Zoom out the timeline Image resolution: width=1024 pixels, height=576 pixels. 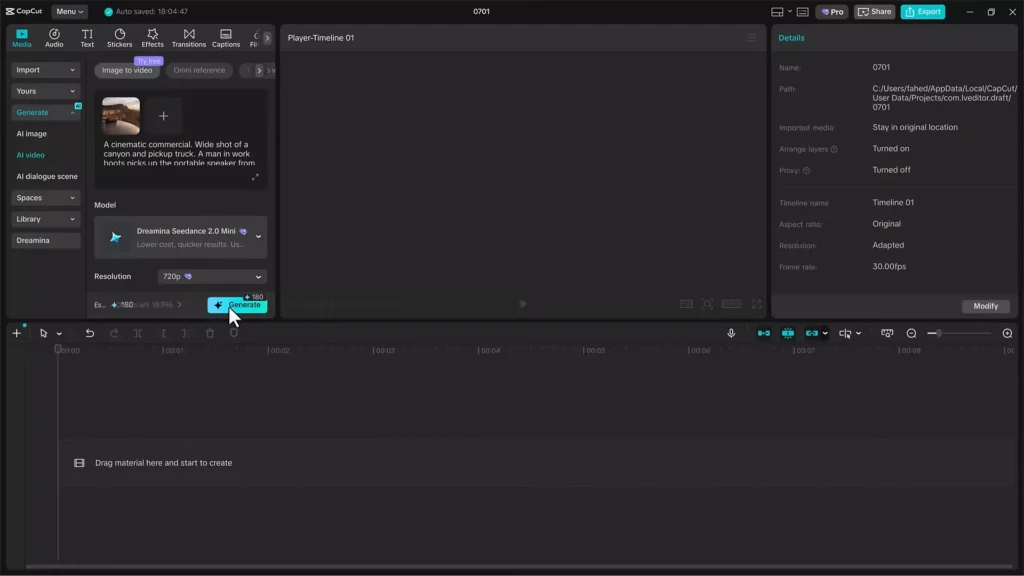[912, 334]
